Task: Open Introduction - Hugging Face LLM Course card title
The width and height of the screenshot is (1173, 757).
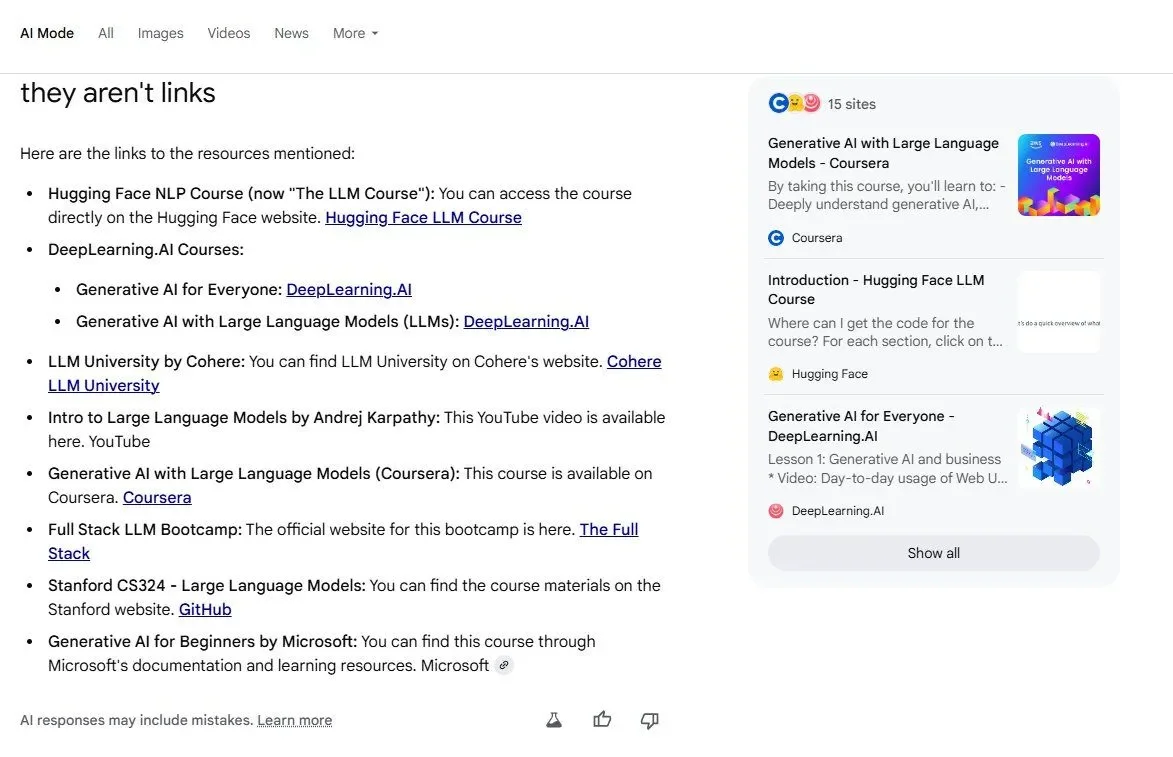Action: tap(876, 289)
